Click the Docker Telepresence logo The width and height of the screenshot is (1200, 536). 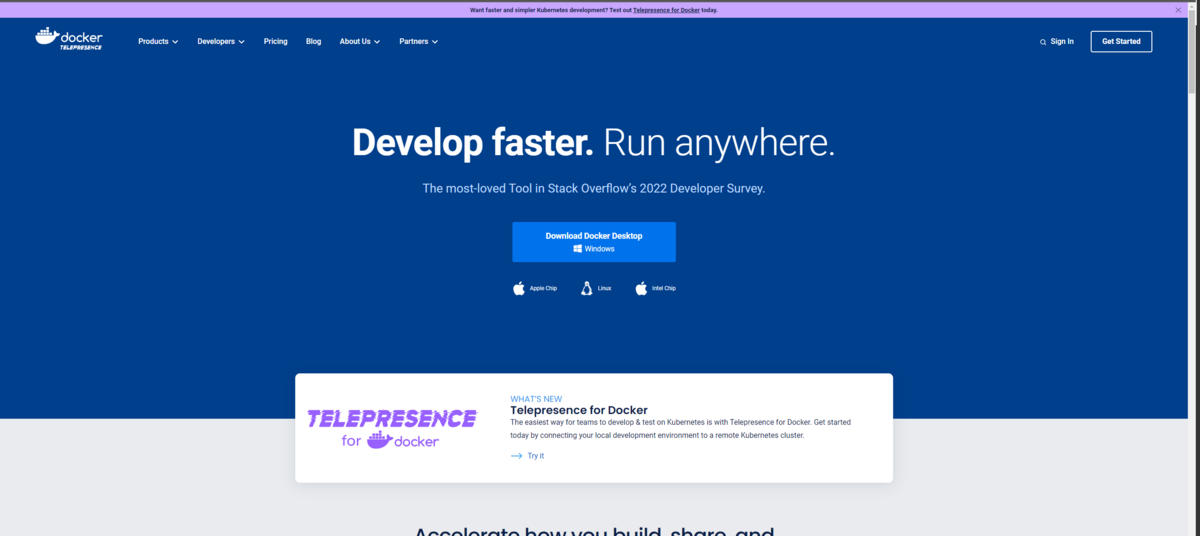tap(68, 39)
